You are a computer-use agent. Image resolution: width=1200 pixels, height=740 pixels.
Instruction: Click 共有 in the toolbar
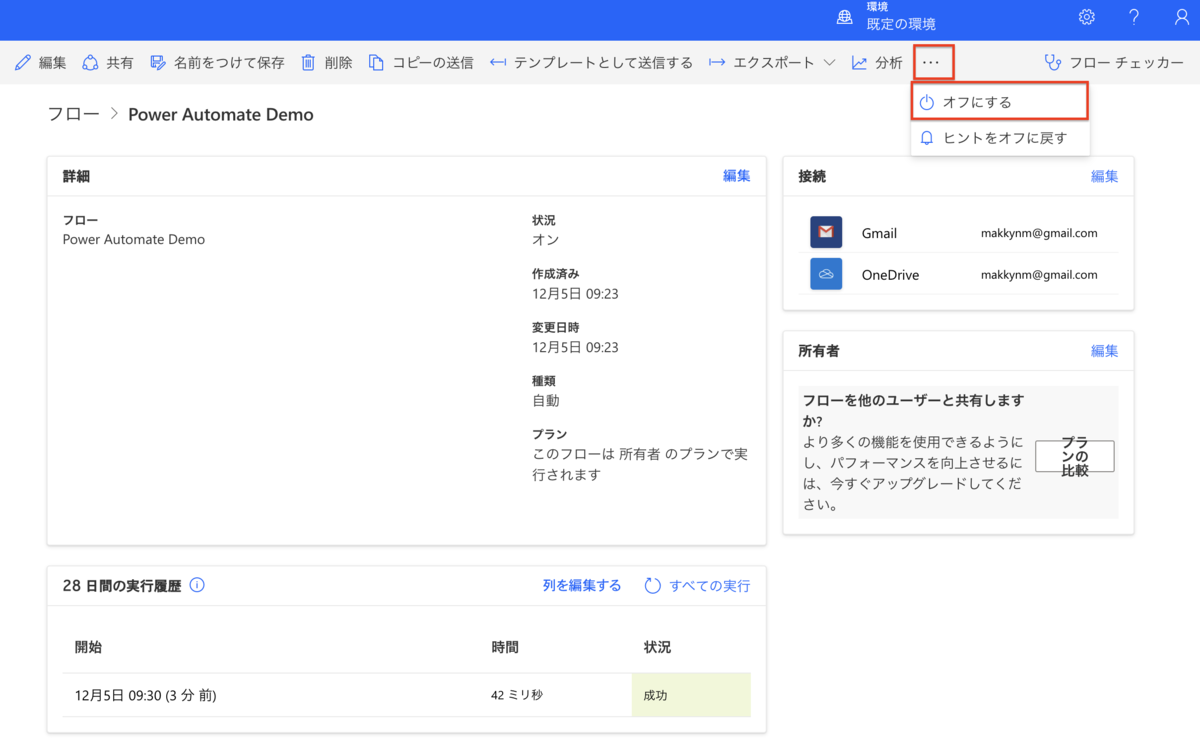tap(120, 63)
